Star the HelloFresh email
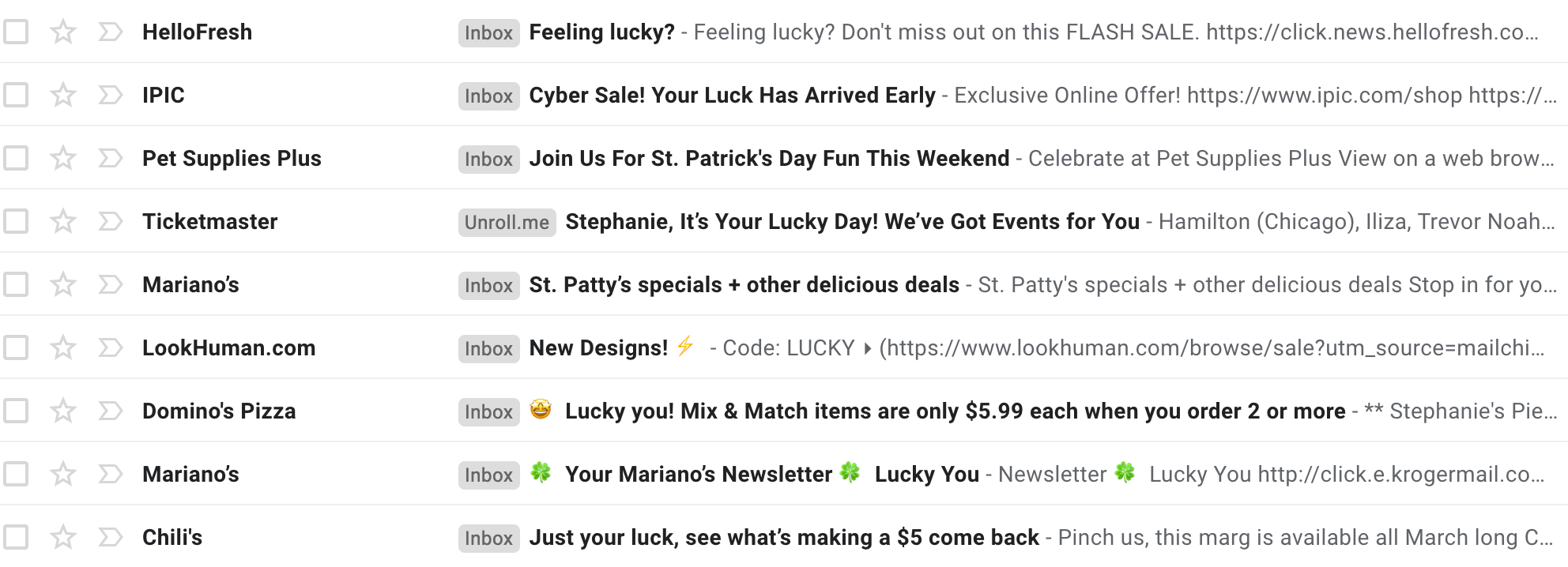1568x567 pixels. click(x=63, y=32)
